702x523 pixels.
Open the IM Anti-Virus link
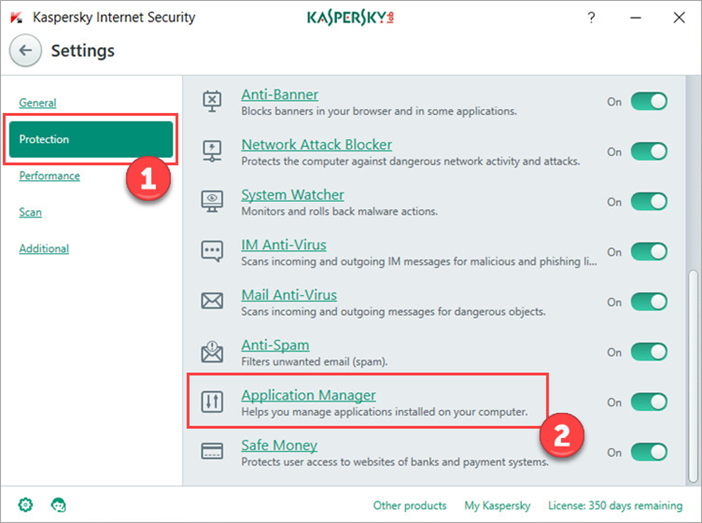[284, 245]
